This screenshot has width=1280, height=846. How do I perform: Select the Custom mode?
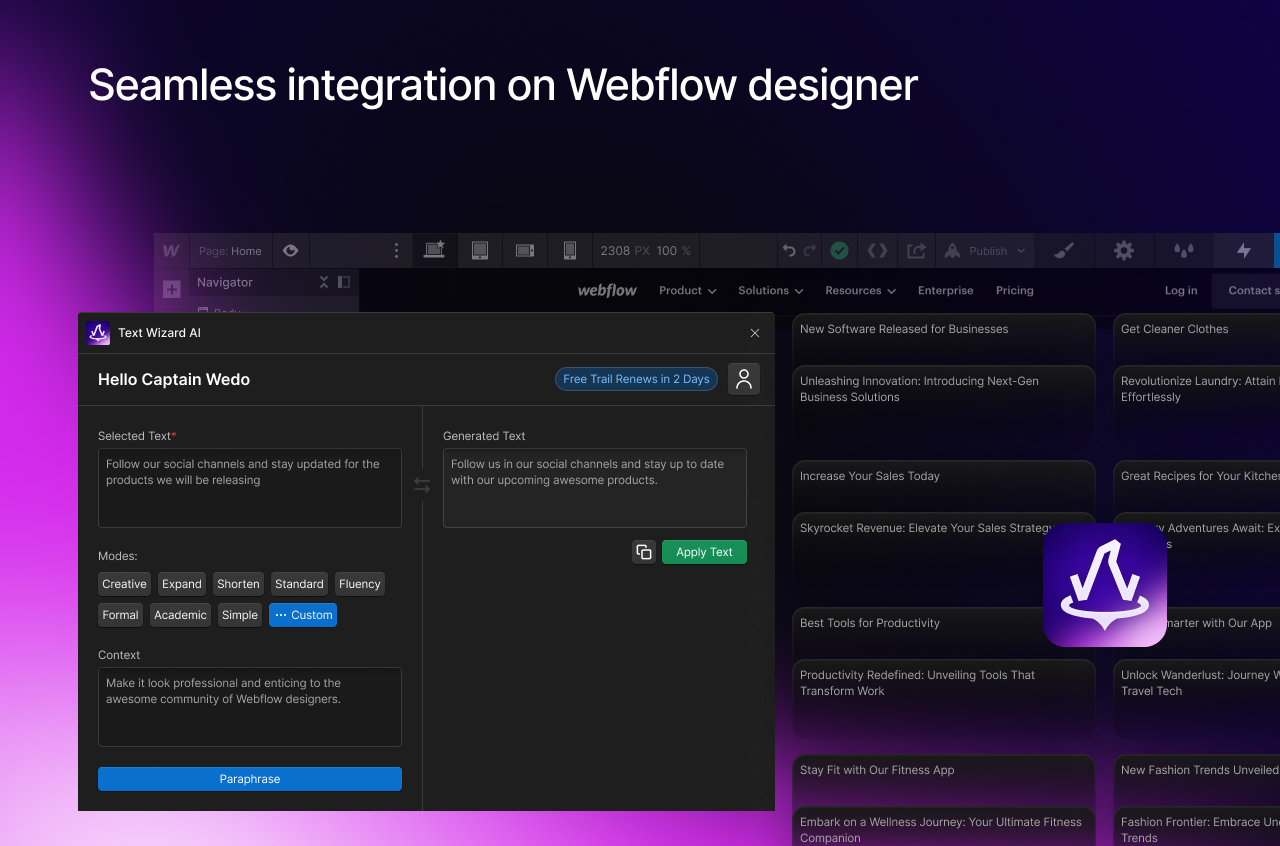pyautogui.click(x=303, y=615)
